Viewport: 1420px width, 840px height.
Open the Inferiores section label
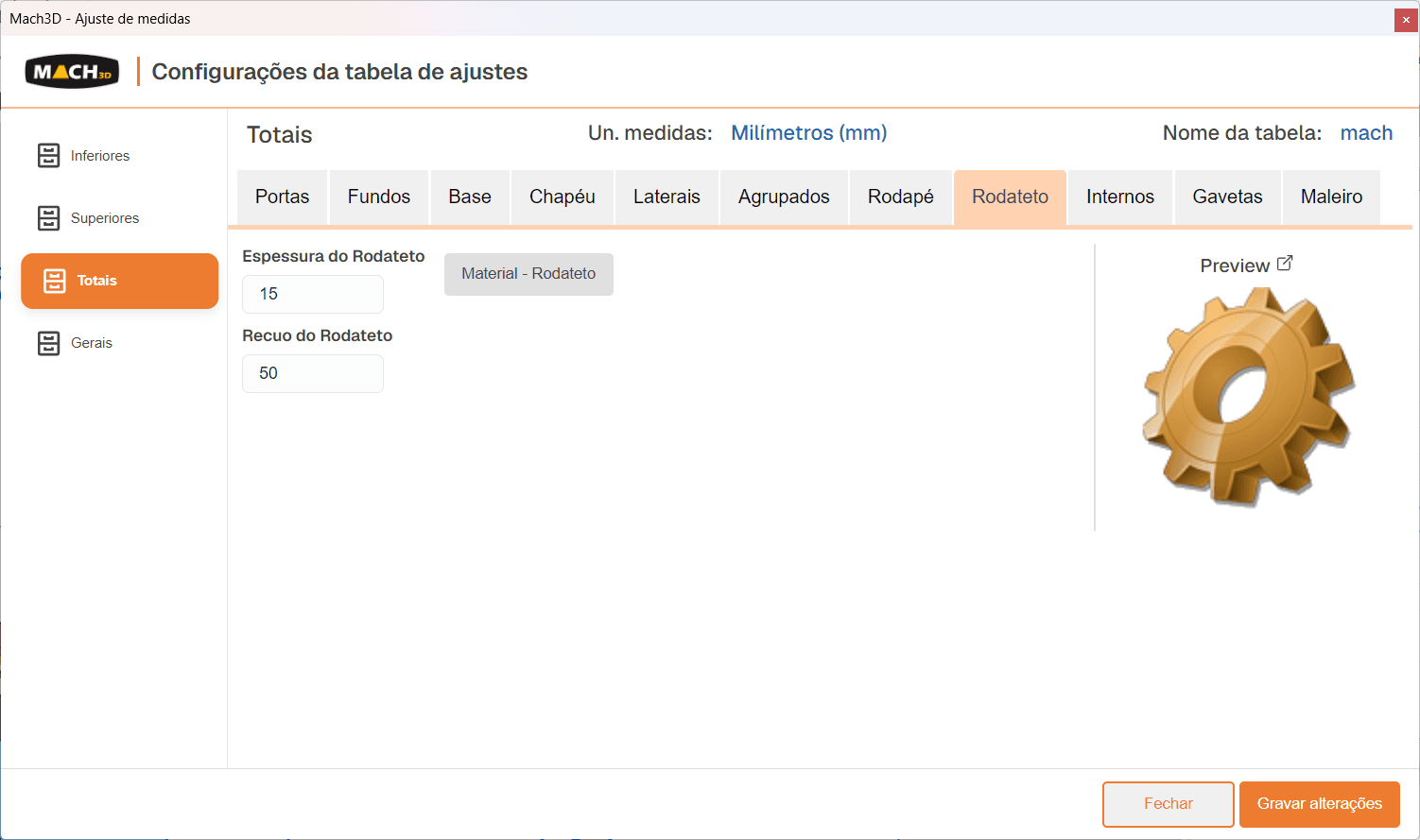100,156
